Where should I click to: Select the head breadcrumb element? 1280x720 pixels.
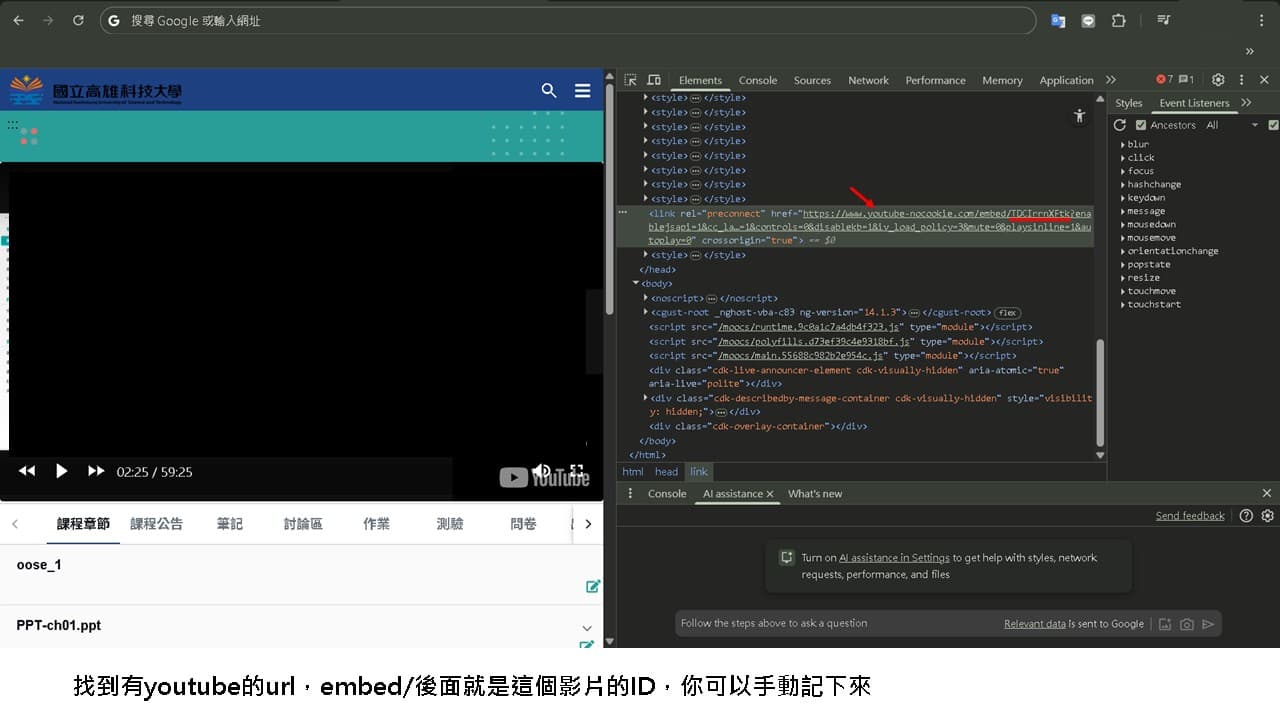(x=666, y=472)
